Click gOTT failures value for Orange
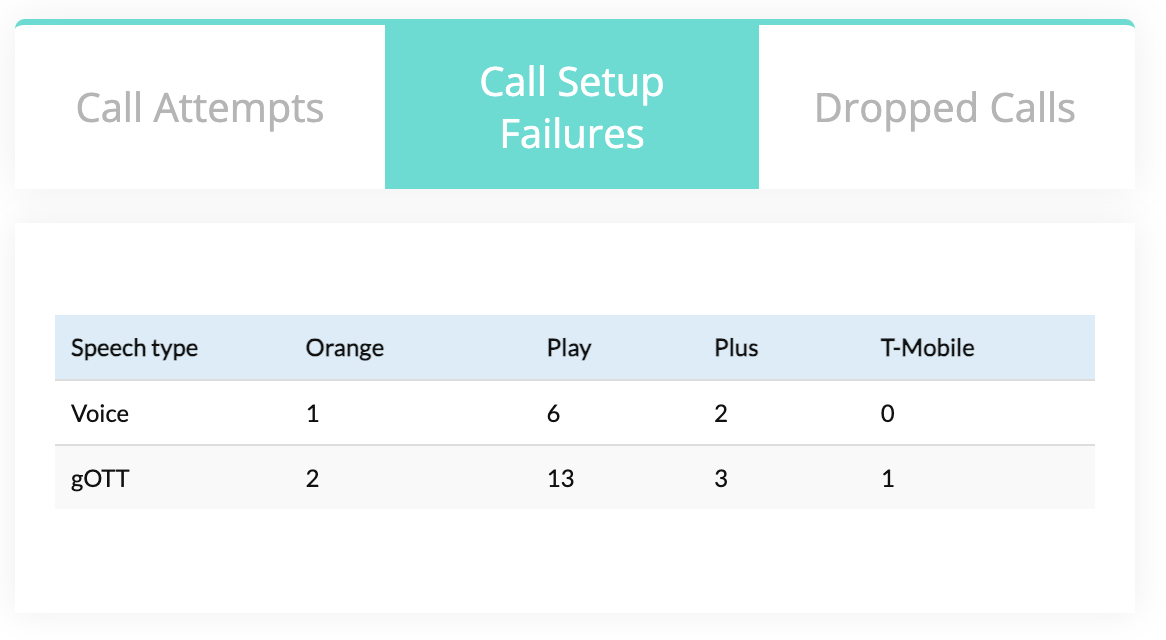Image resolution: width=1166 pixels, height=640 pixels. 312,478
